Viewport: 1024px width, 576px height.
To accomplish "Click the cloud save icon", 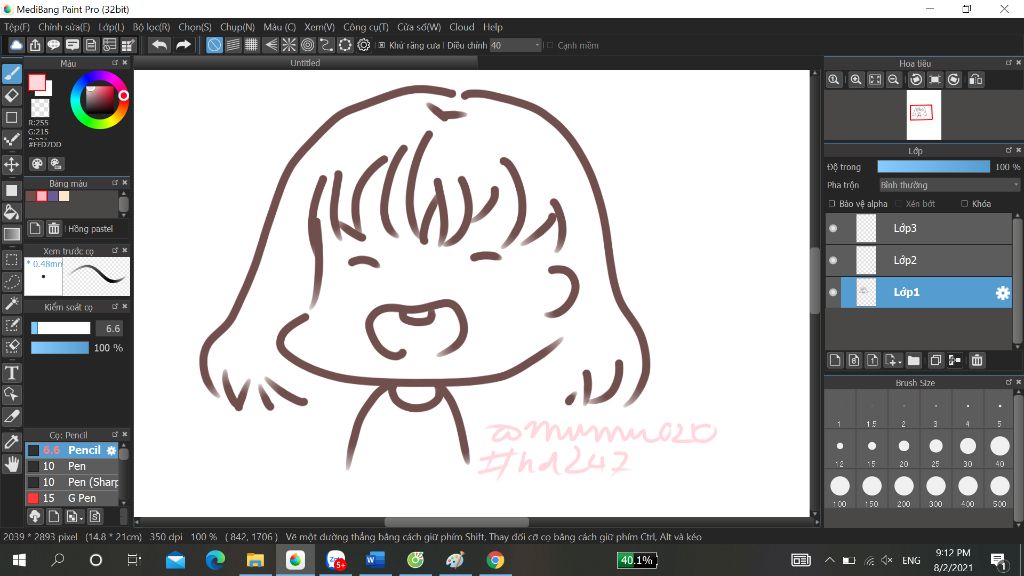I will point(16,44).
